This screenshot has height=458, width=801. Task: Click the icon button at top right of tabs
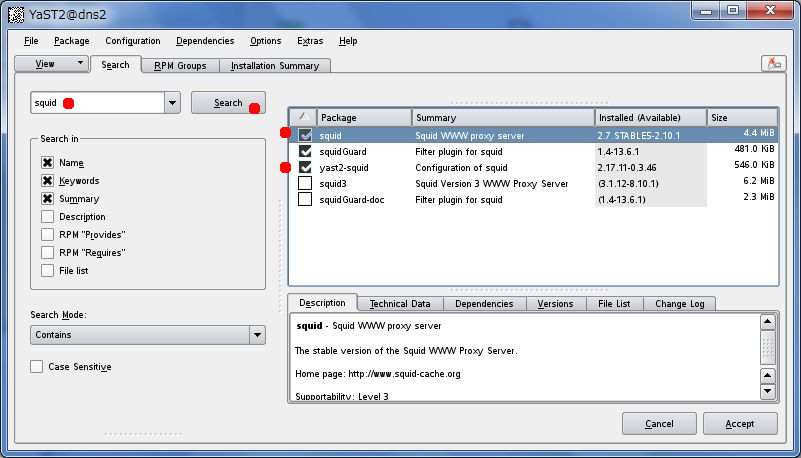[x=773, y=64]
